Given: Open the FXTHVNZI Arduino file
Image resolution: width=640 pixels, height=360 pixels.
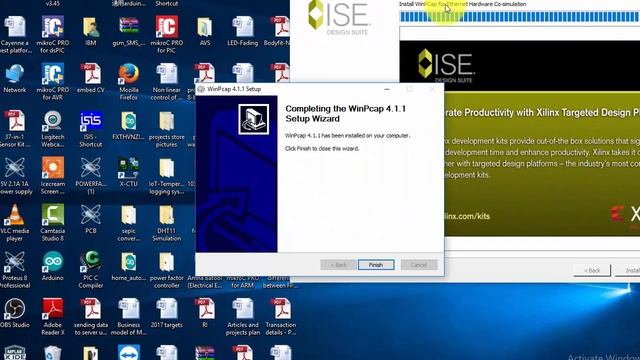Looking at the screenshot, I should (x=129, y=125).
